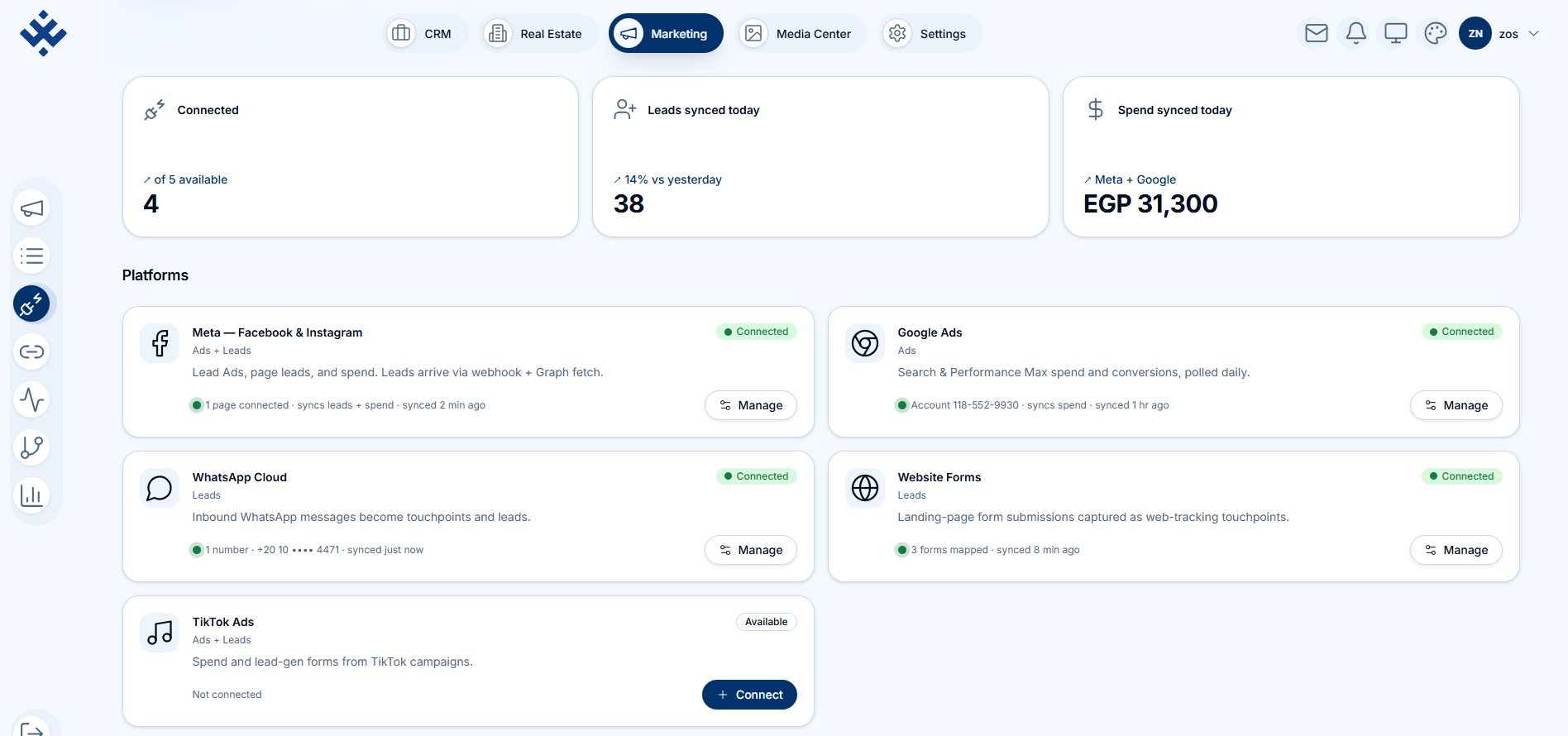
Task: Click '3 forms mapped' status text
Action: tap(949, 550)
